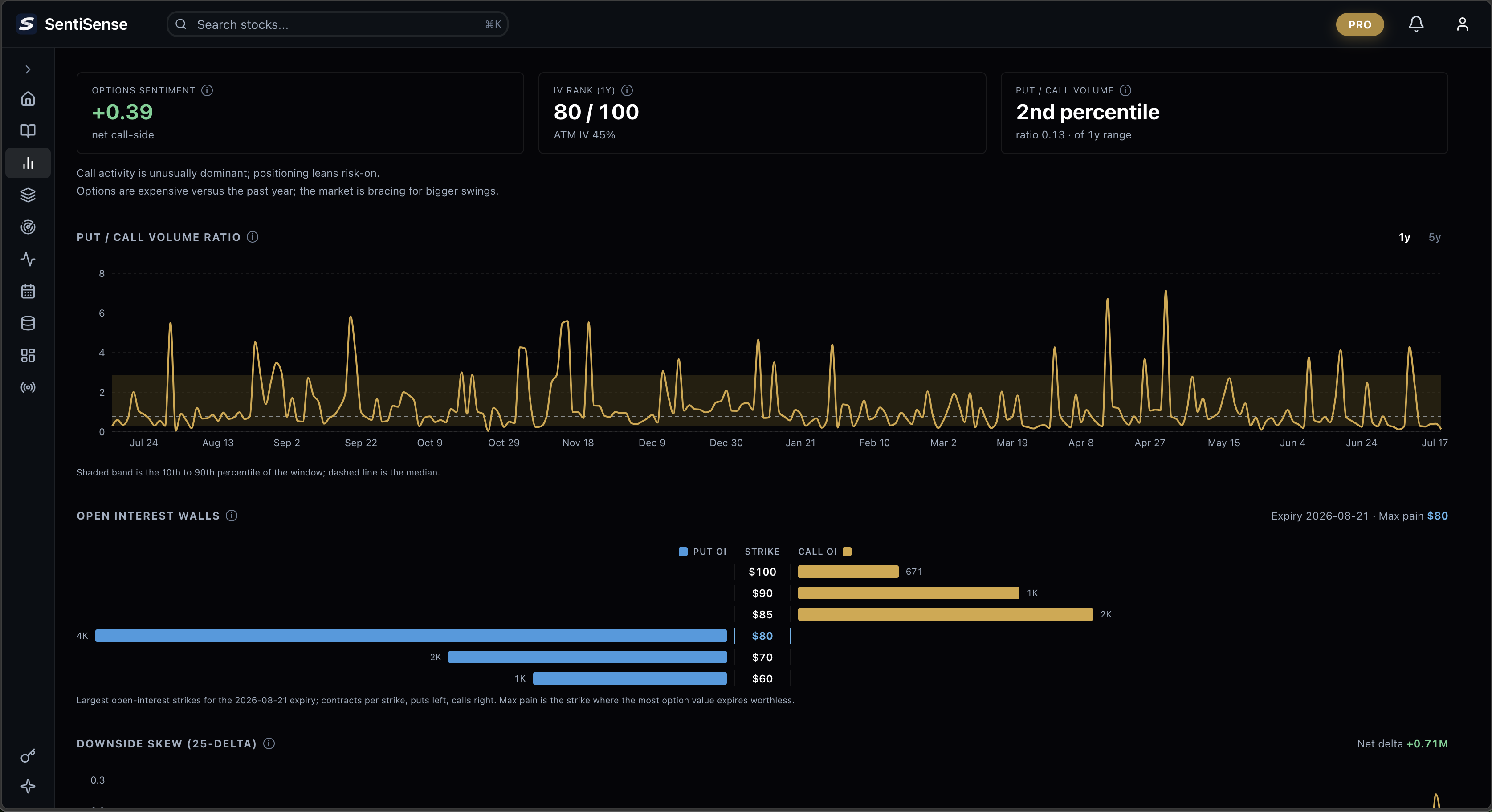The width and height of the screenshot is (1492, 812).
Task: Open the open-book icon in sidebar
Action: (x=28, y=131)
